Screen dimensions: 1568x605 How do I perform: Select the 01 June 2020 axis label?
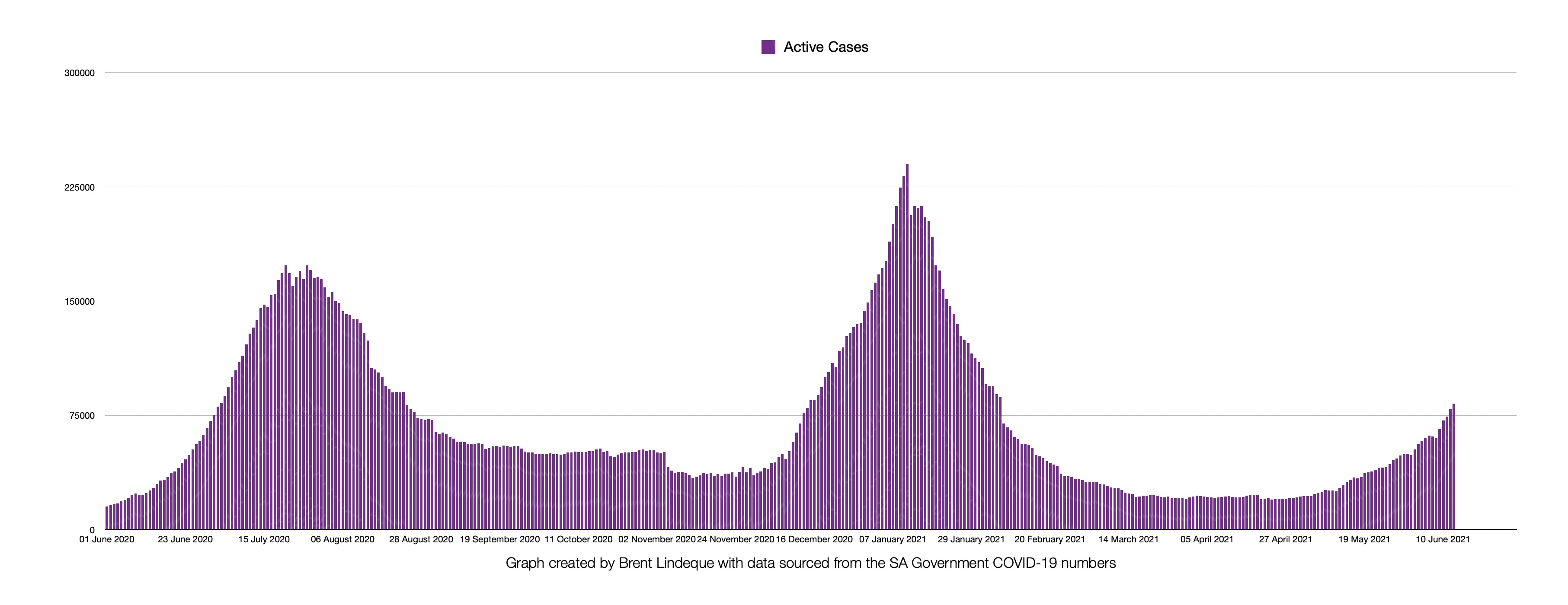pos(106,539)
